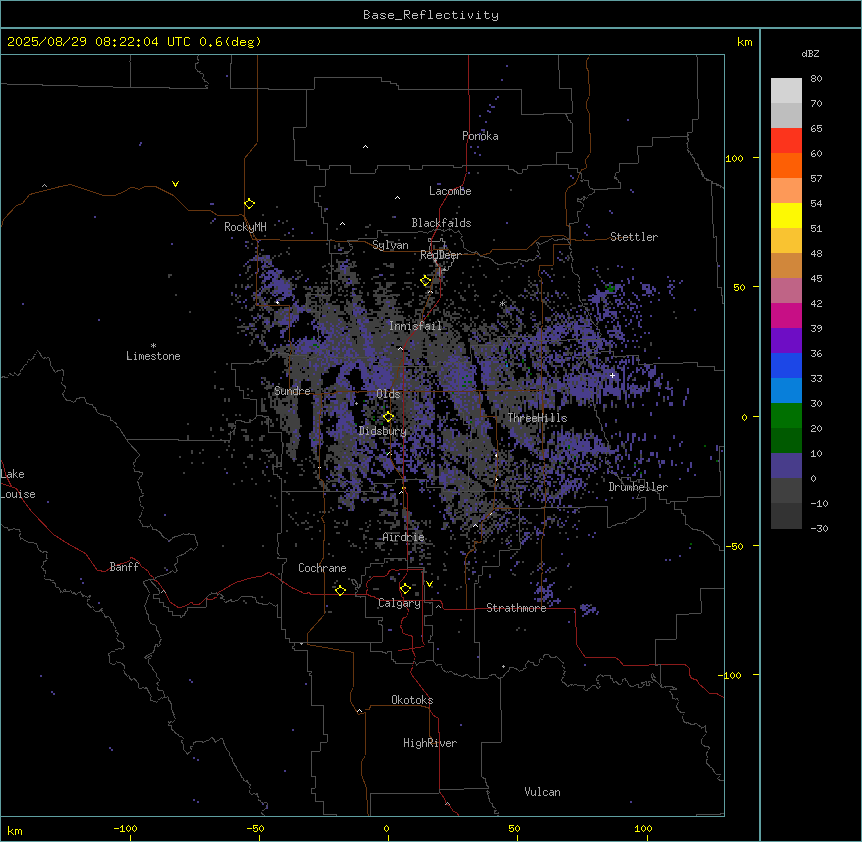Image resolution: width=862 pixels, height=842 pixels.
Task: Click the gold 48-51 dBZ legend swatch
Action: (x=786, y=241)
